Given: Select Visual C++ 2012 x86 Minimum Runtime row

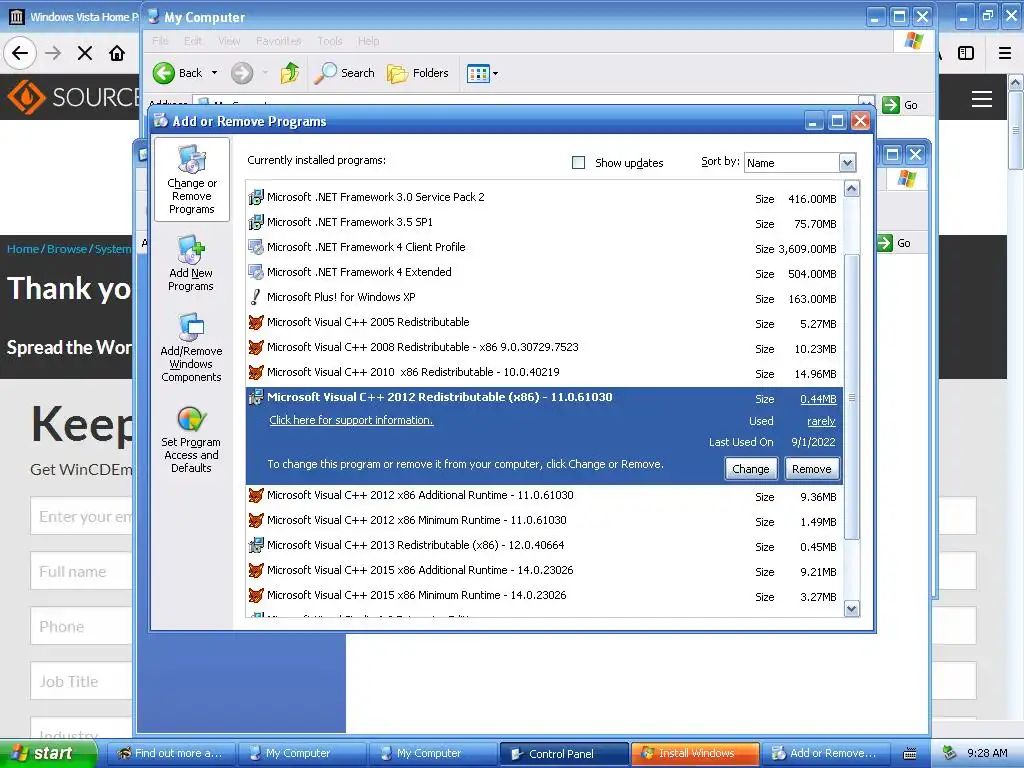Looking at the screenshot, I should pos(544,520).
